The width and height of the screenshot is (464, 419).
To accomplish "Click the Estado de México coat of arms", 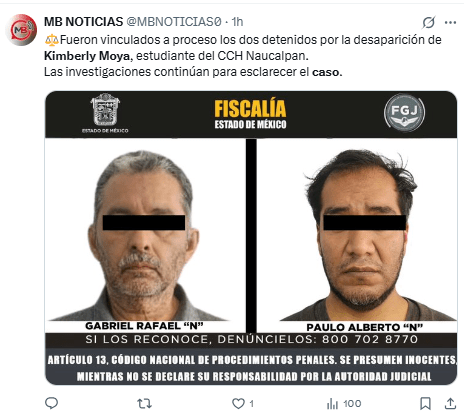I will pyautogui.click(x=105, y=113).
